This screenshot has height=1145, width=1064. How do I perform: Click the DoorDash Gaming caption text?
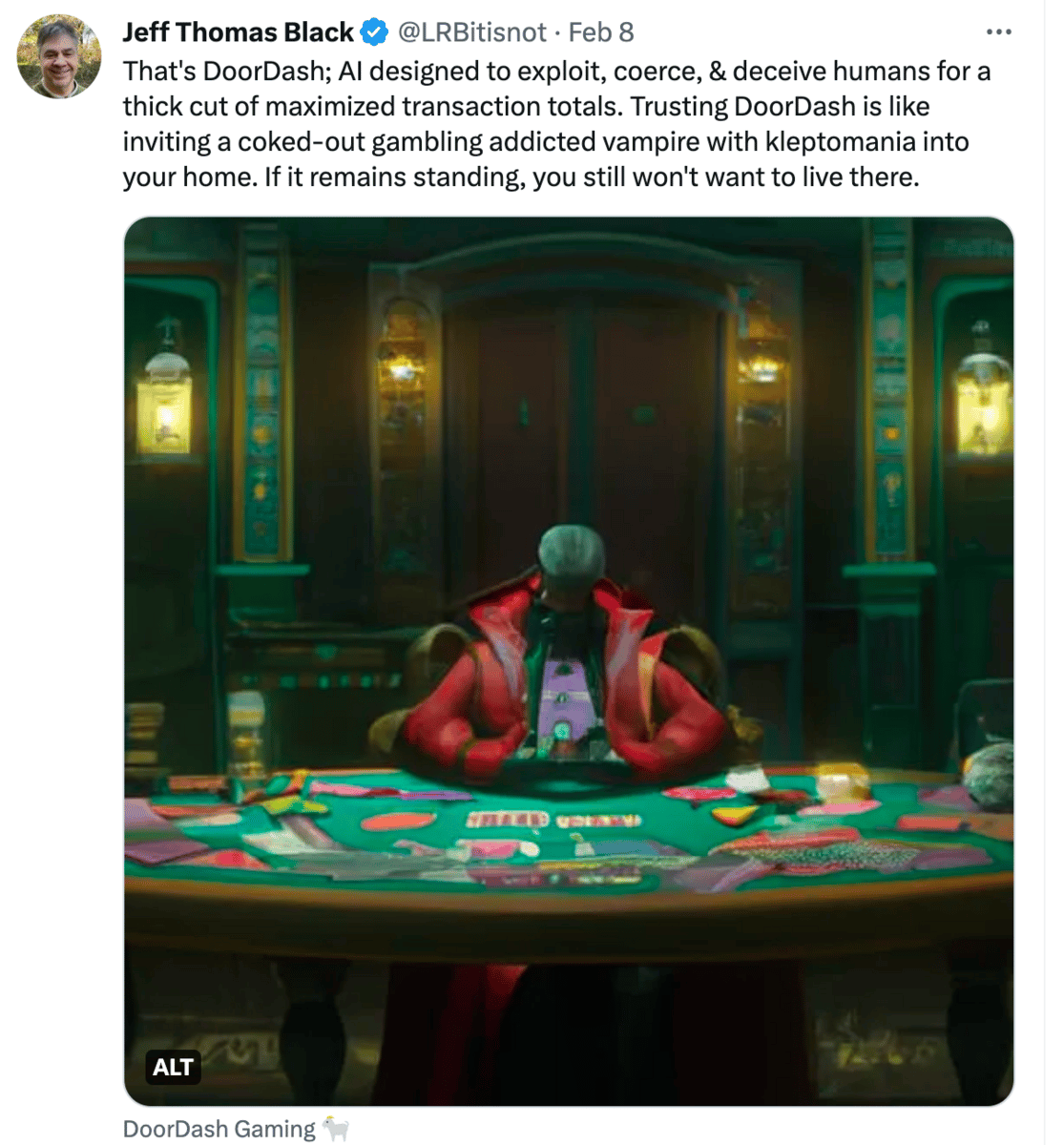(x=219, y=1129)
